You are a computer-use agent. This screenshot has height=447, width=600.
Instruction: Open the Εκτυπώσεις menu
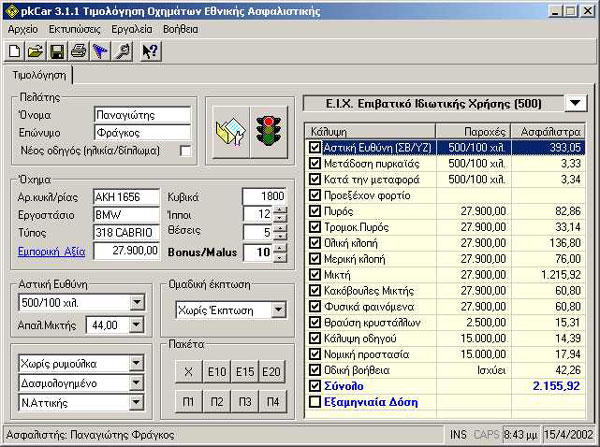click(x=76, y=29)
